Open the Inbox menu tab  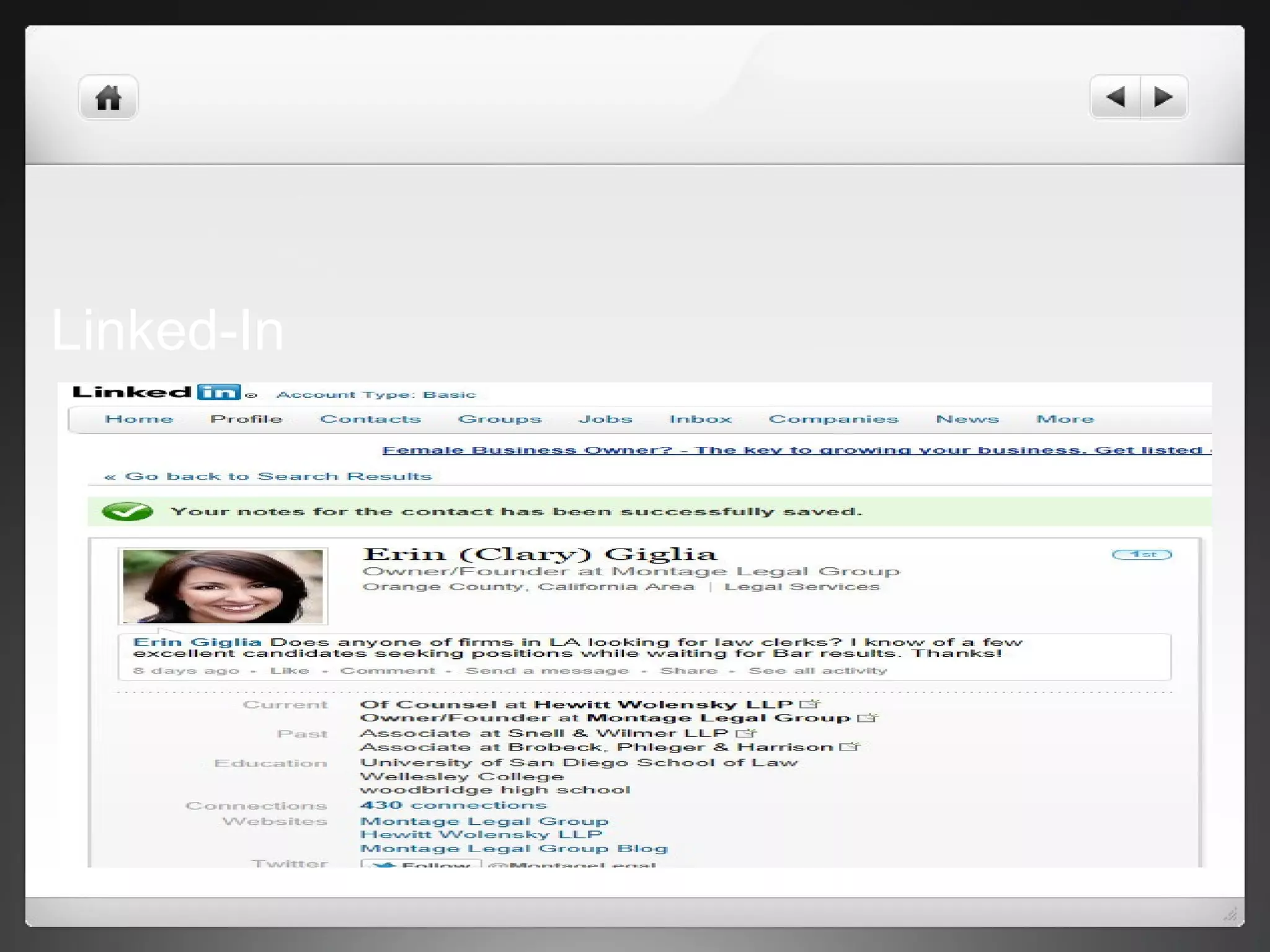tap(701, 419)
